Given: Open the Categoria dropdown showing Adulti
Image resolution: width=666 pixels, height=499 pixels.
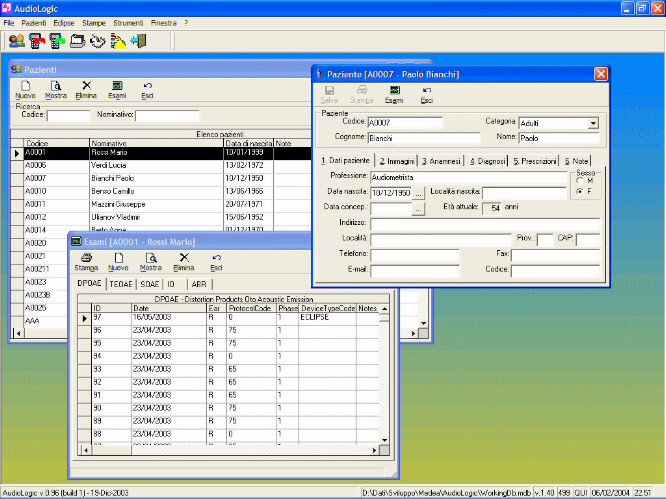Looking at the screenshot, I should 593,123.
